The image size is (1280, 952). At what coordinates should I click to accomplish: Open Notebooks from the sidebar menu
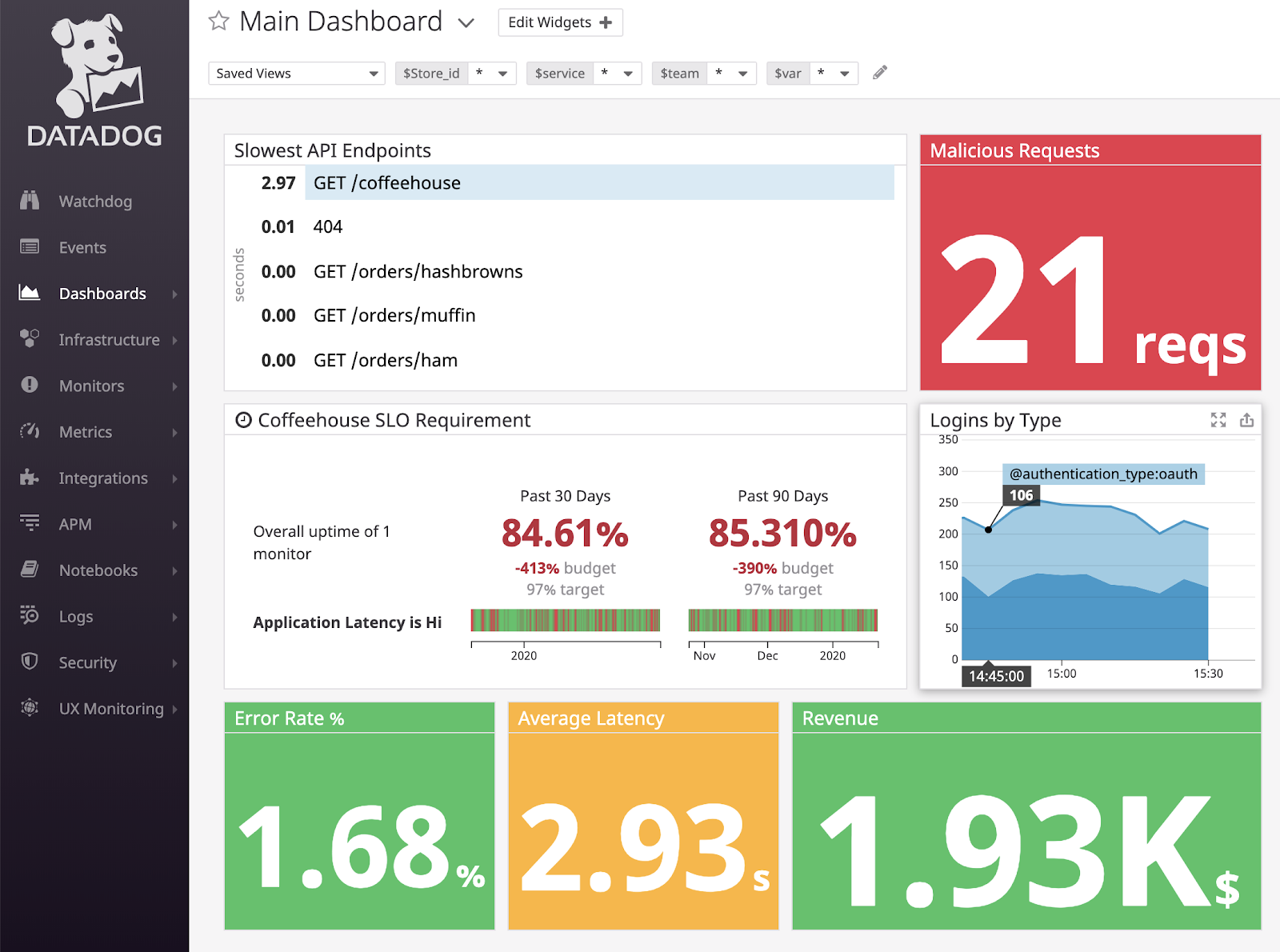98,570
